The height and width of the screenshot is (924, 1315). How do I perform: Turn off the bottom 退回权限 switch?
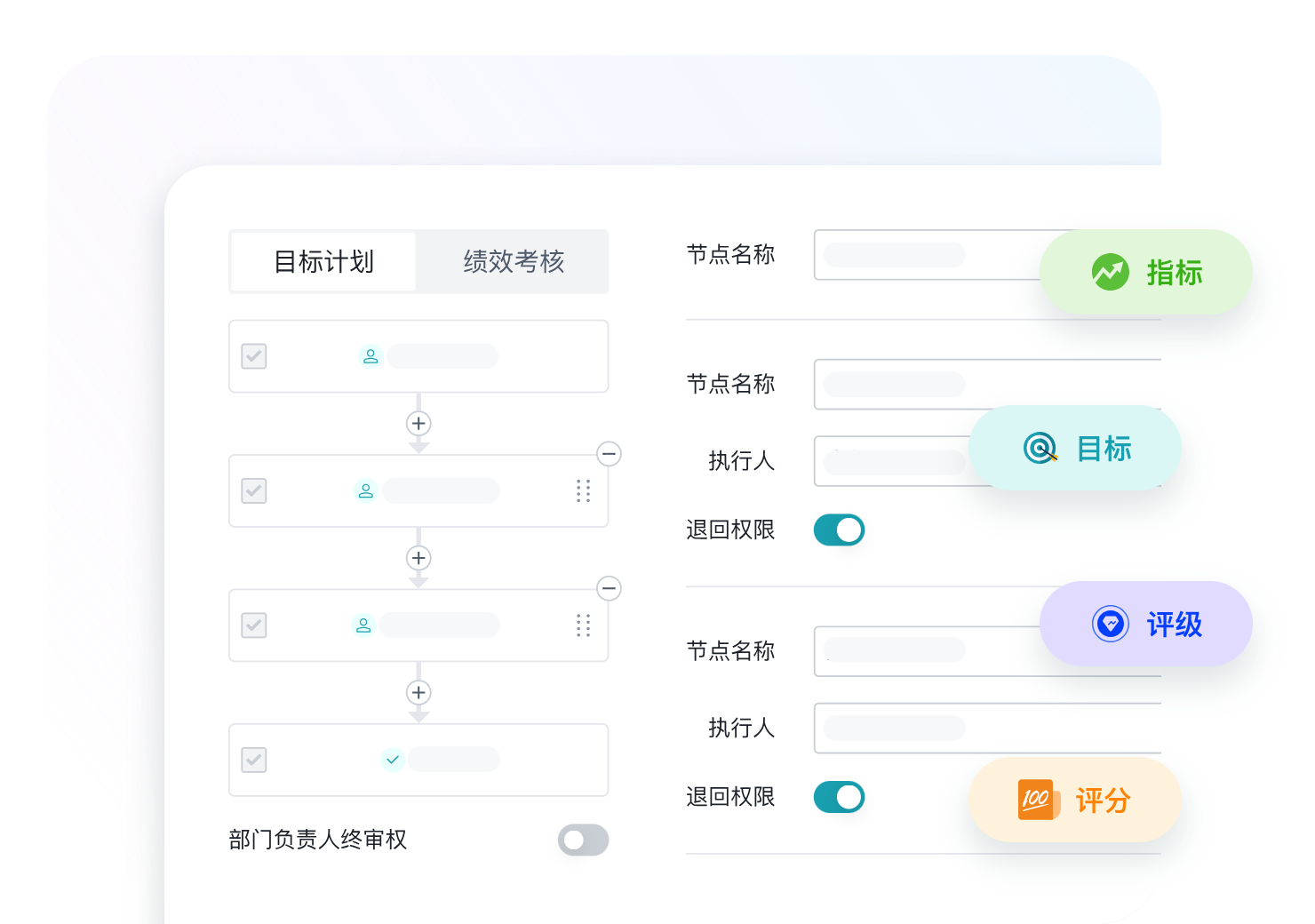(x=839, y=797)
